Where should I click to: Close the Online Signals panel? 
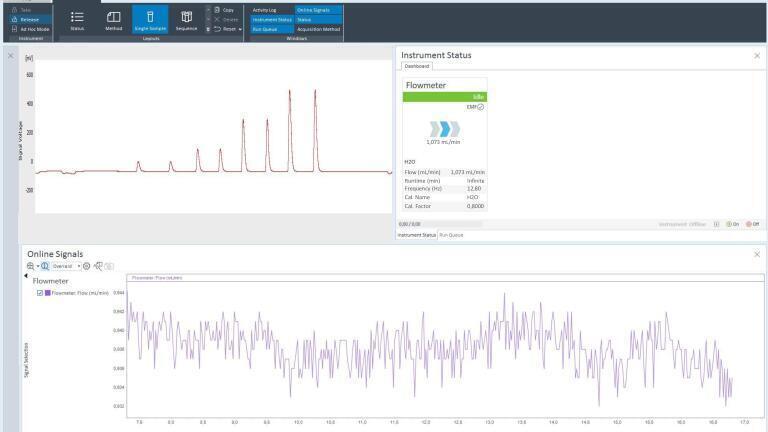(757, 254)
